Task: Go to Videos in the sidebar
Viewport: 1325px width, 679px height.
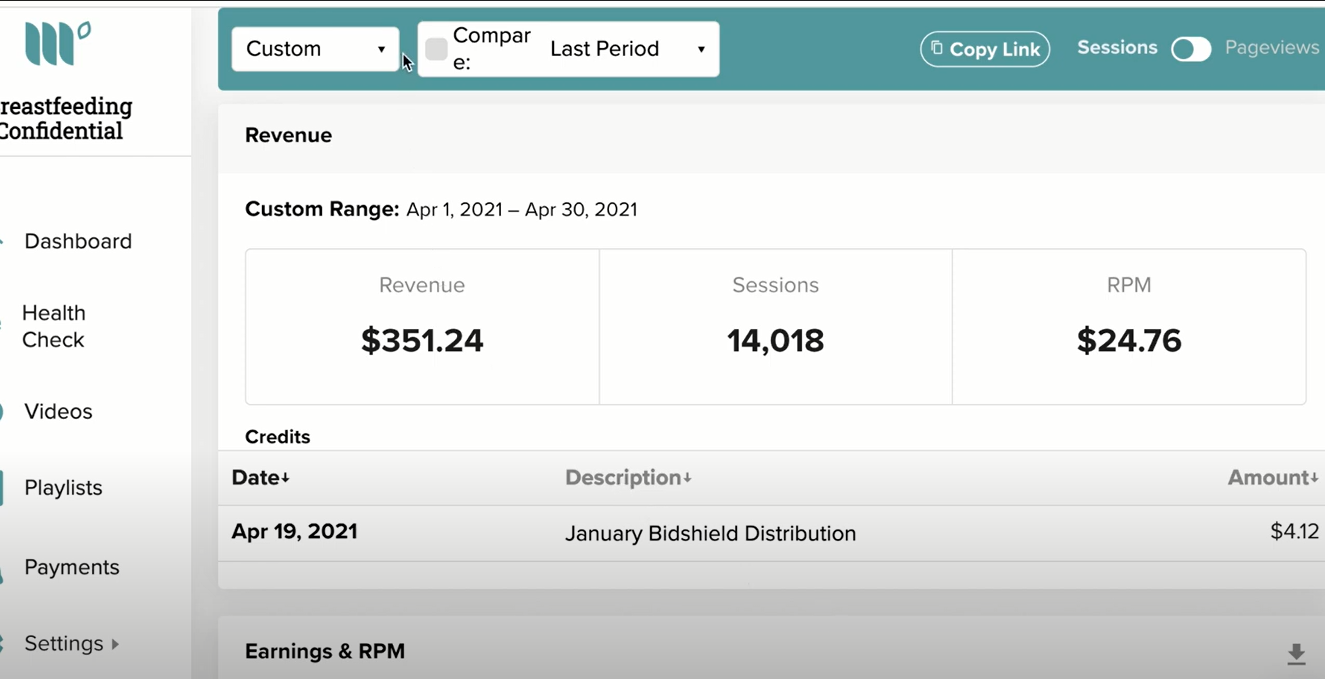Action: [x=58, y=411]
